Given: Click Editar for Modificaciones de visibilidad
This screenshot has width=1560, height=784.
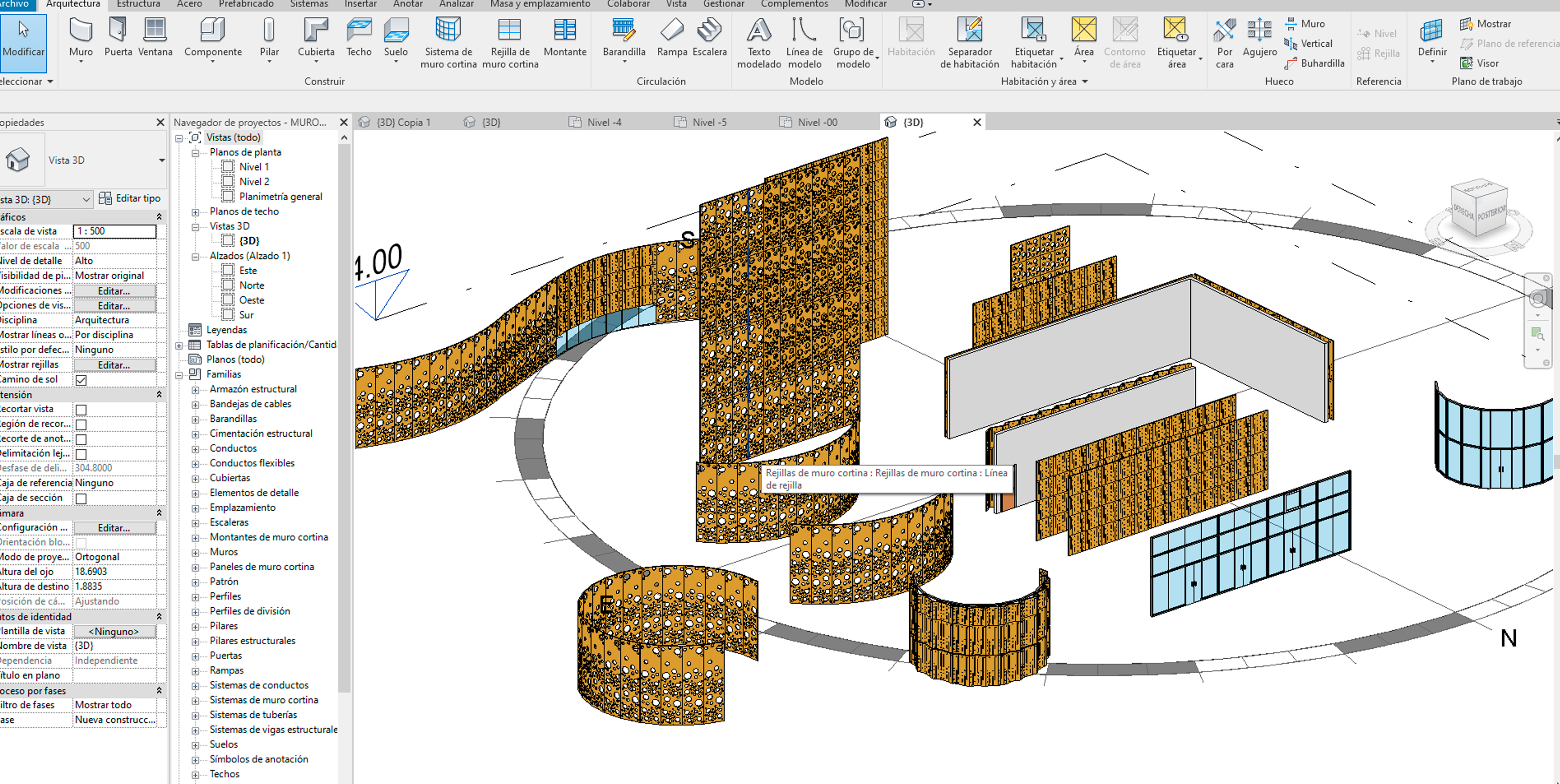Looking at the screenshot, I should [114, 290].
